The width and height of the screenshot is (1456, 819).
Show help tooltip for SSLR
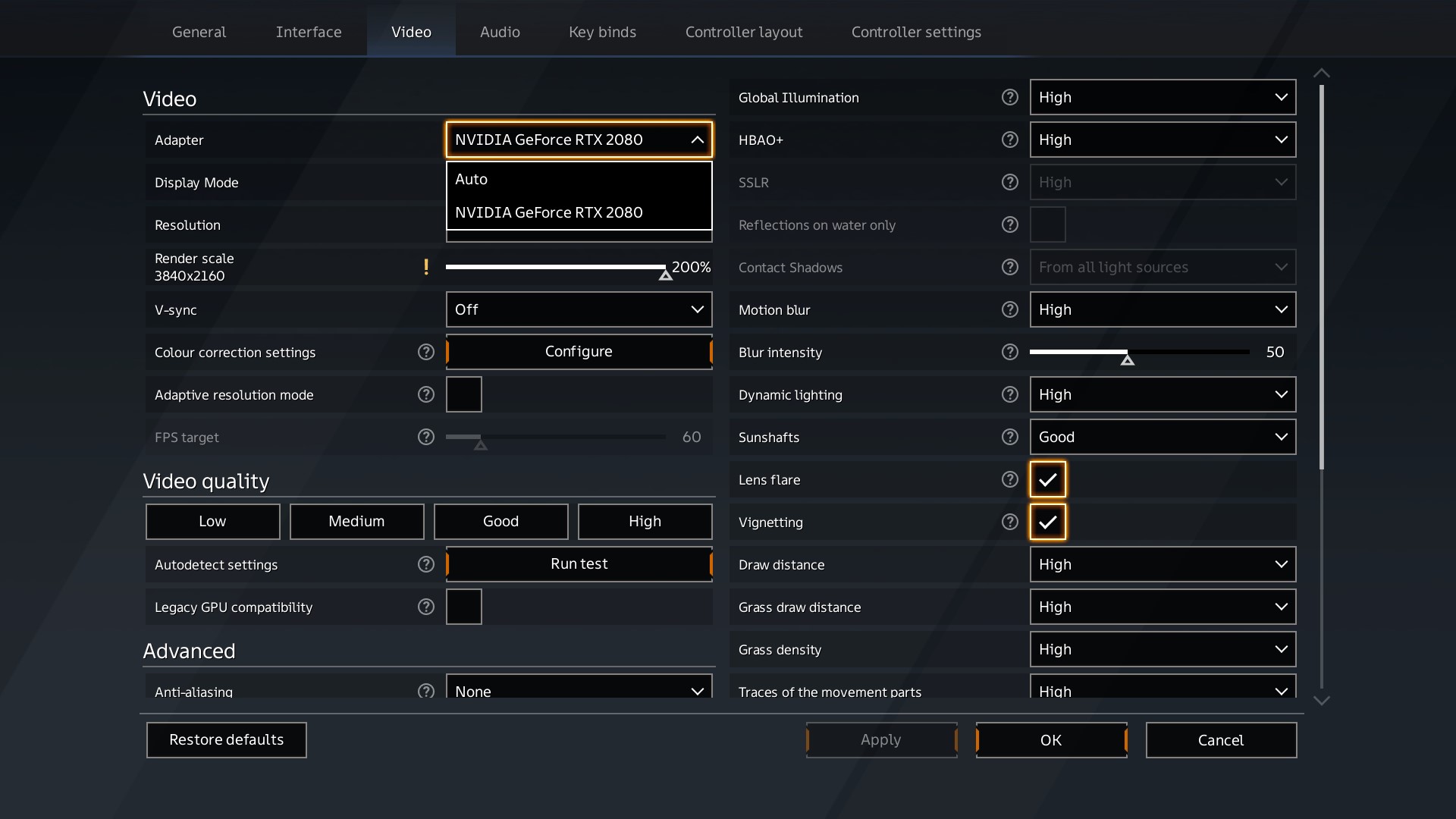point(1009,182)
